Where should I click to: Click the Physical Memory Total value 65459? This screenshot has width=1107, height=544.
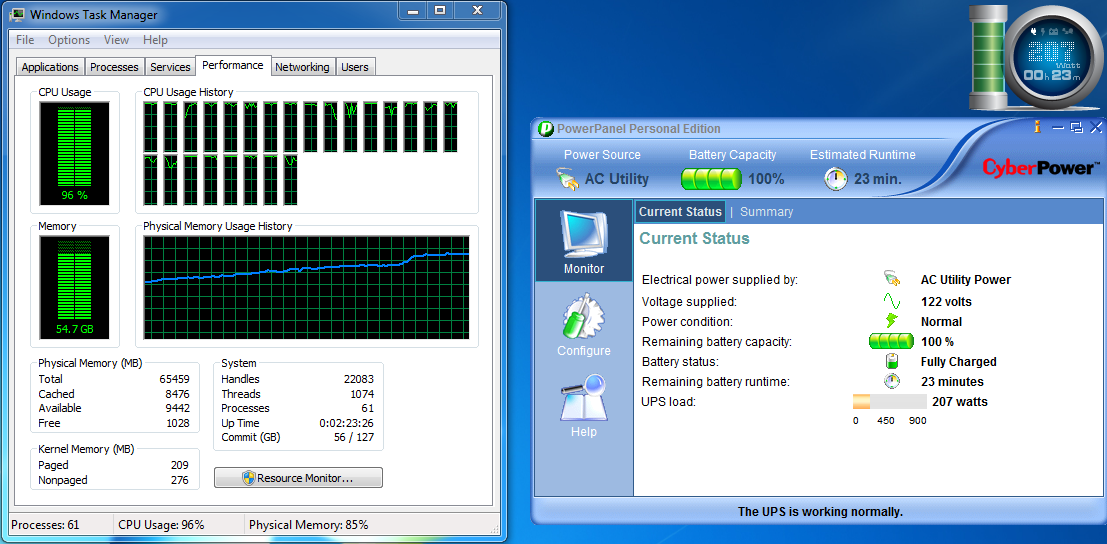pyautogui.click(x=174, y=379)
